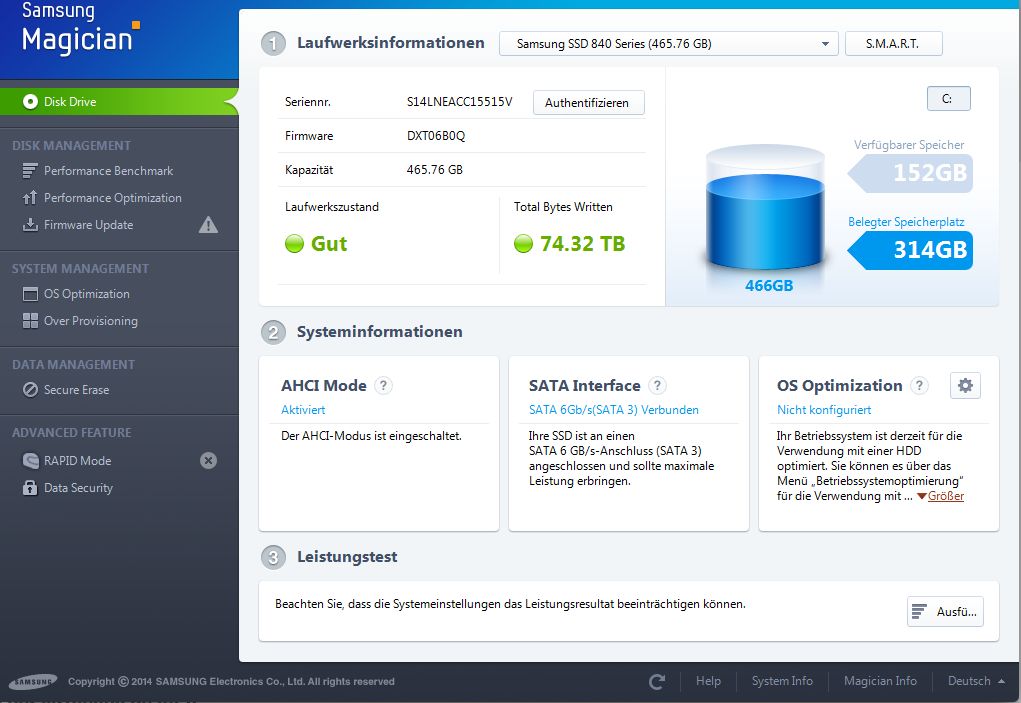Viewport: 1021px width, 703px height.
Task: Open Firmware Update page
Action: pyautogui.click(x=89, y=225)
